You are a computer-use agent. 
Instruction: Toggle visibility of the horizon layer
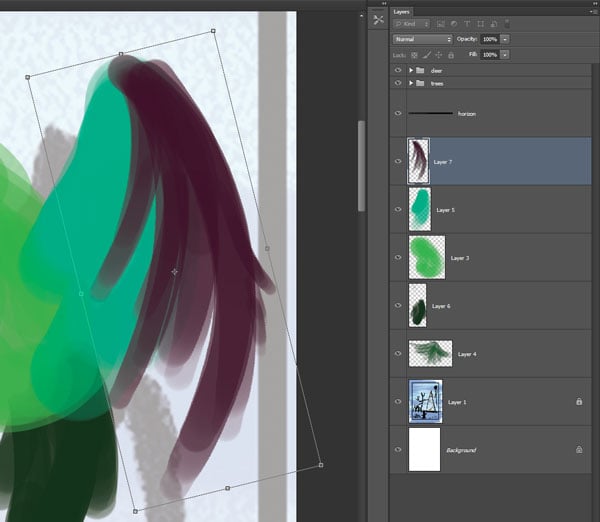(x=399, y=114)
